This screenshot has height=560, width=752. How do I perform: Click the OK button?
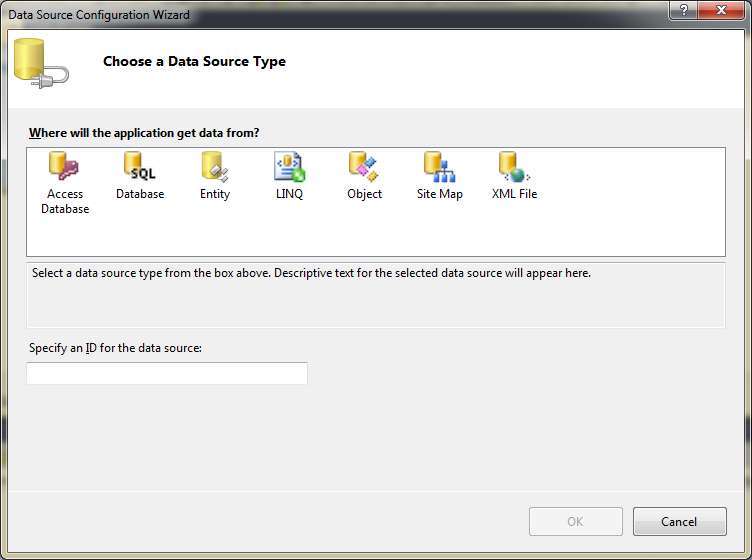576,521
